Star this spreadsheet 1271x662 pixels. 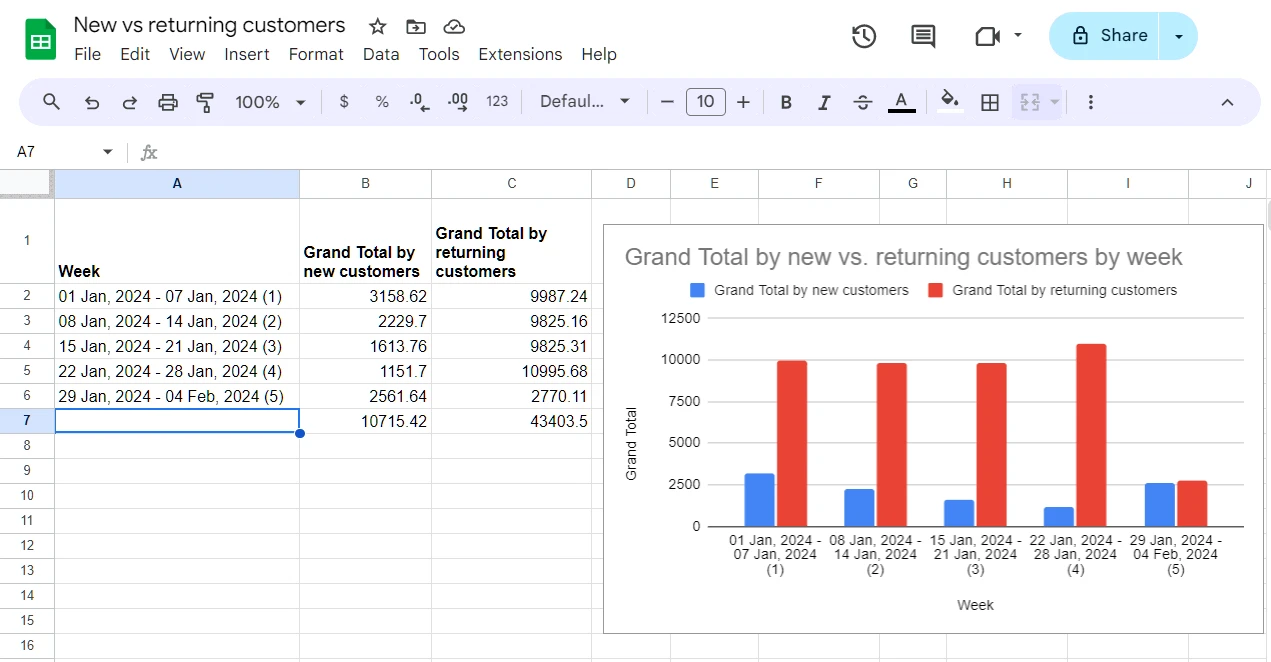[x=377, y=27]
